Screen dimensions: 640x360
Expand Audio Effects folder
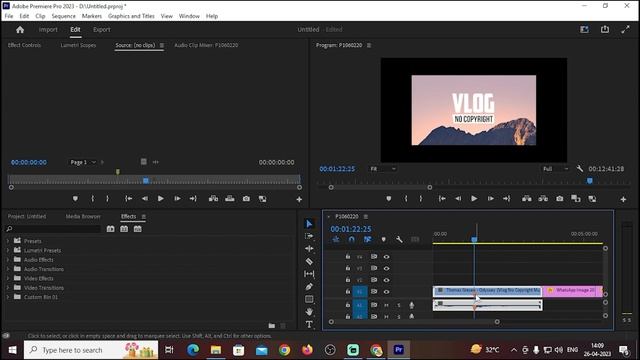(8, 260)
